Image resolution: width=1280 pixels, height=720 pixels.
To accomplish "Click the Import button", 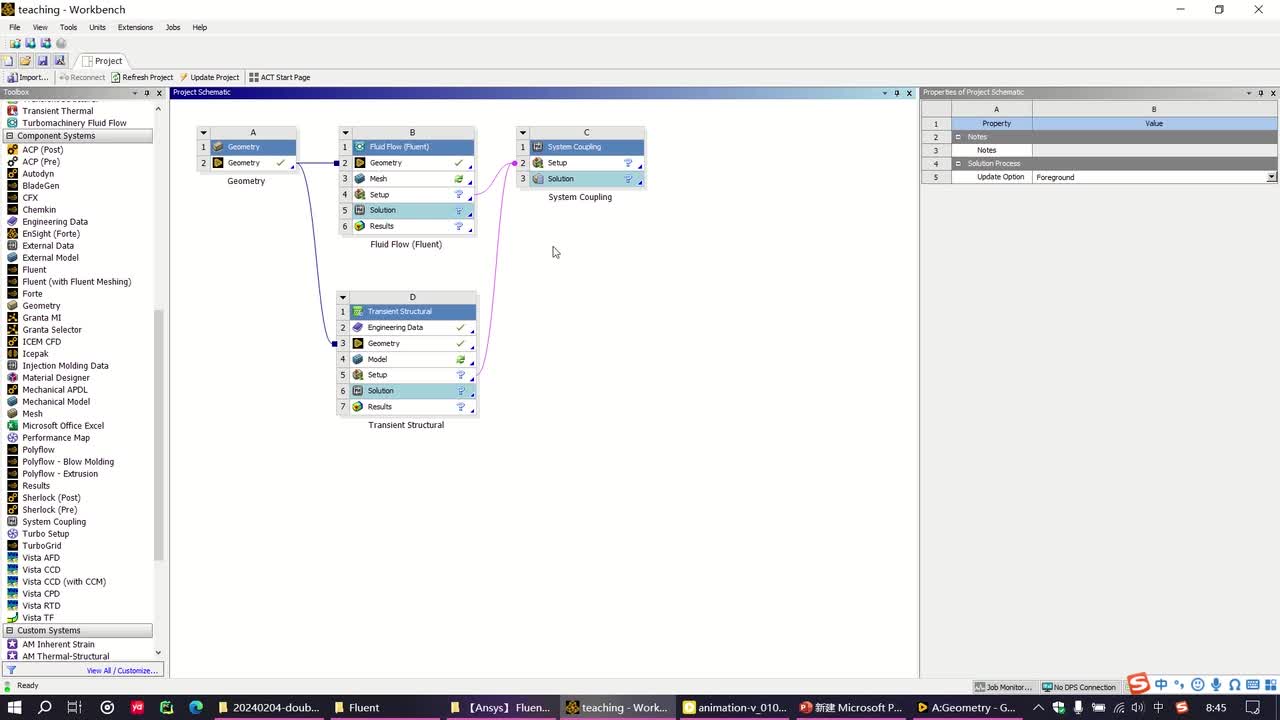I will point(28,77).
